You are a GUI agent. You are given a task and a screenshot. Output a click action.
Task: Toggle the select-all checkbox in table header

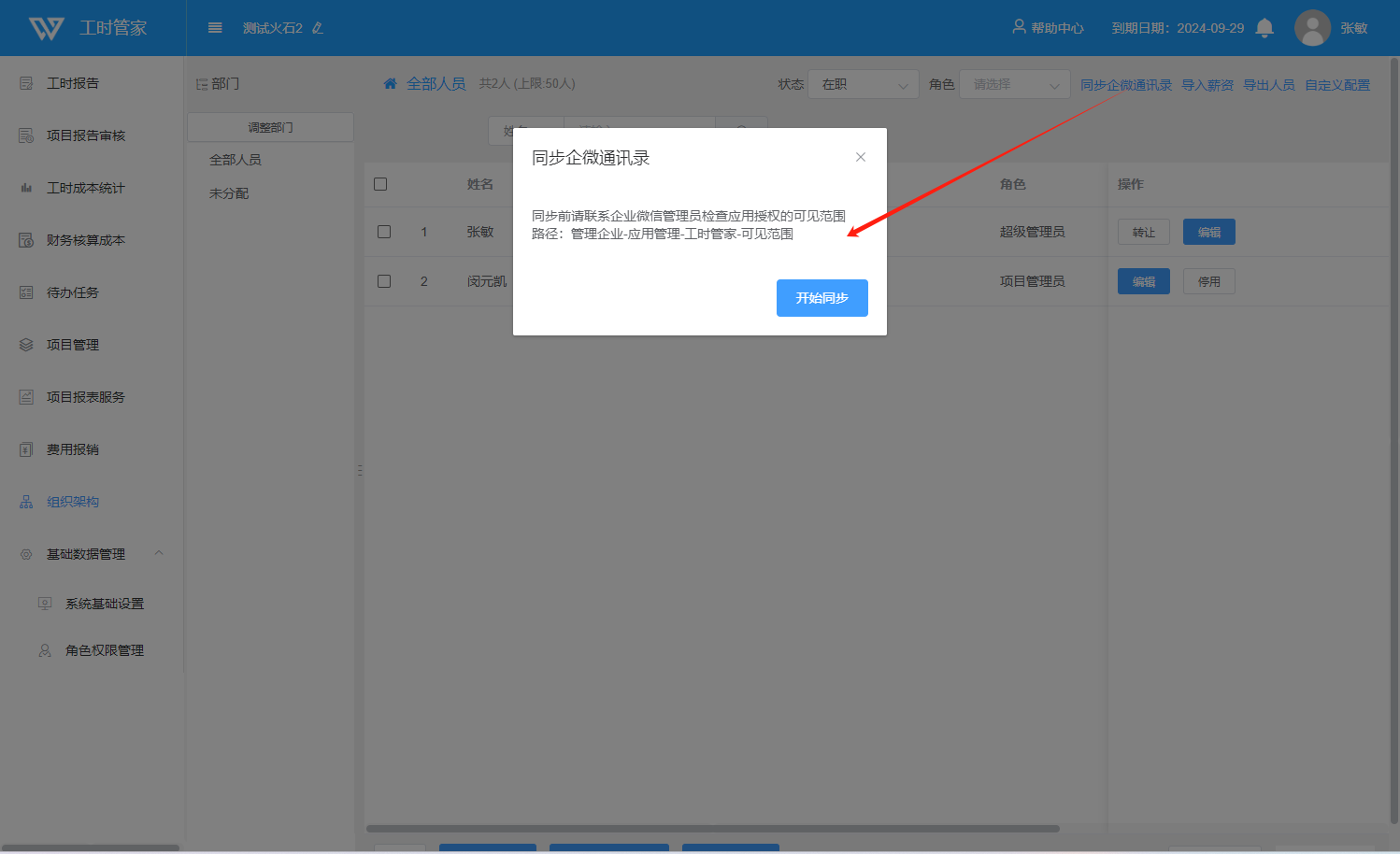(x=380, y=184)
